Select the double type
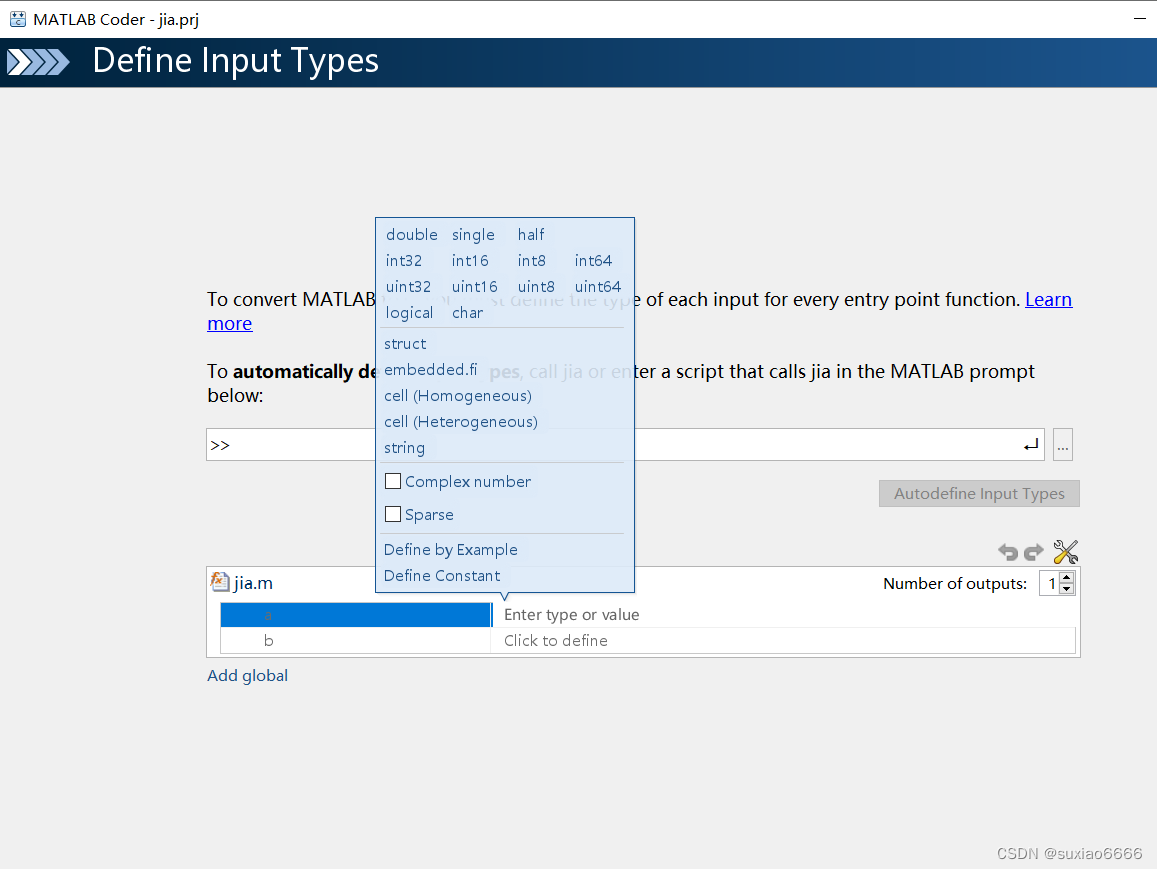This screenshot has height=869, width=1157. 412,235
